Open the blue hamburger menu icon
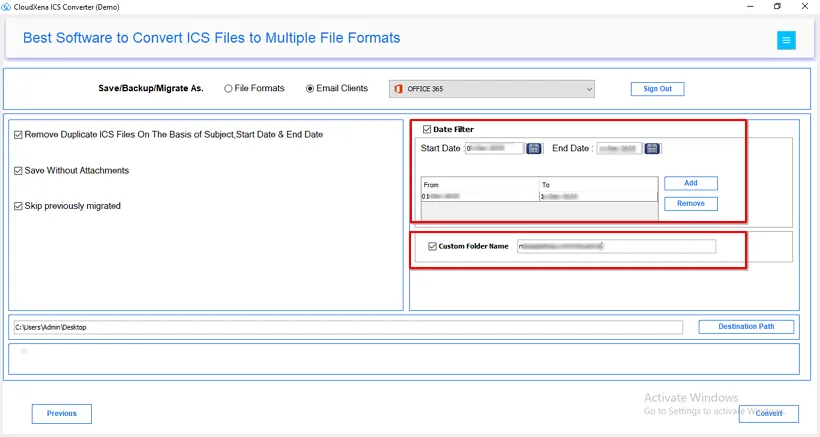 click(x=786, y=40)
